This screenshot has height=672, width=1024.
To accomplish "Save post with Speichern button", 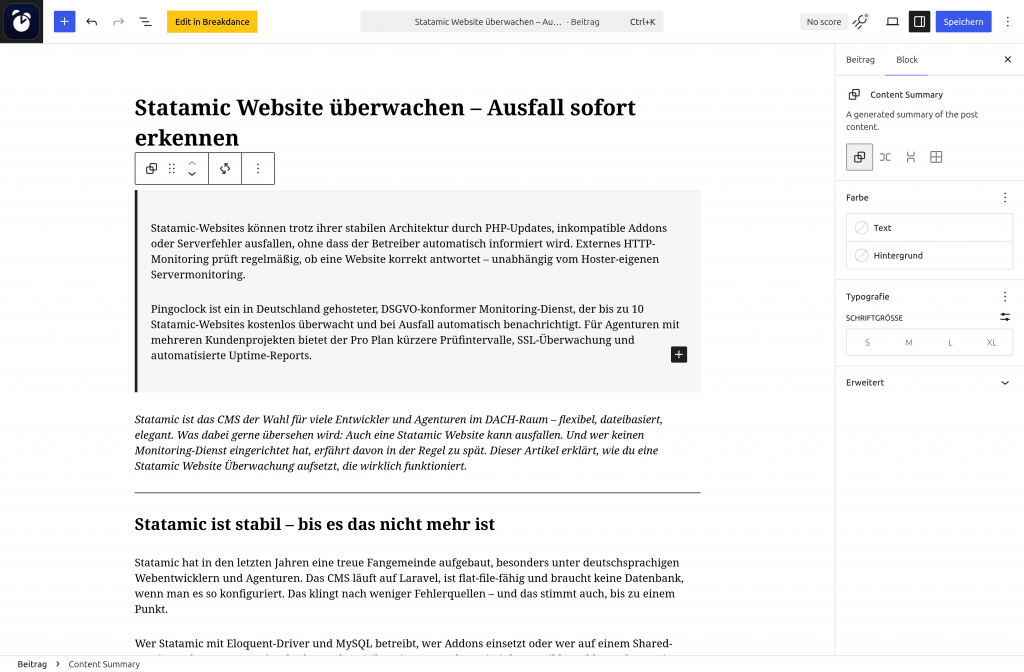I will tap(963, 22).
